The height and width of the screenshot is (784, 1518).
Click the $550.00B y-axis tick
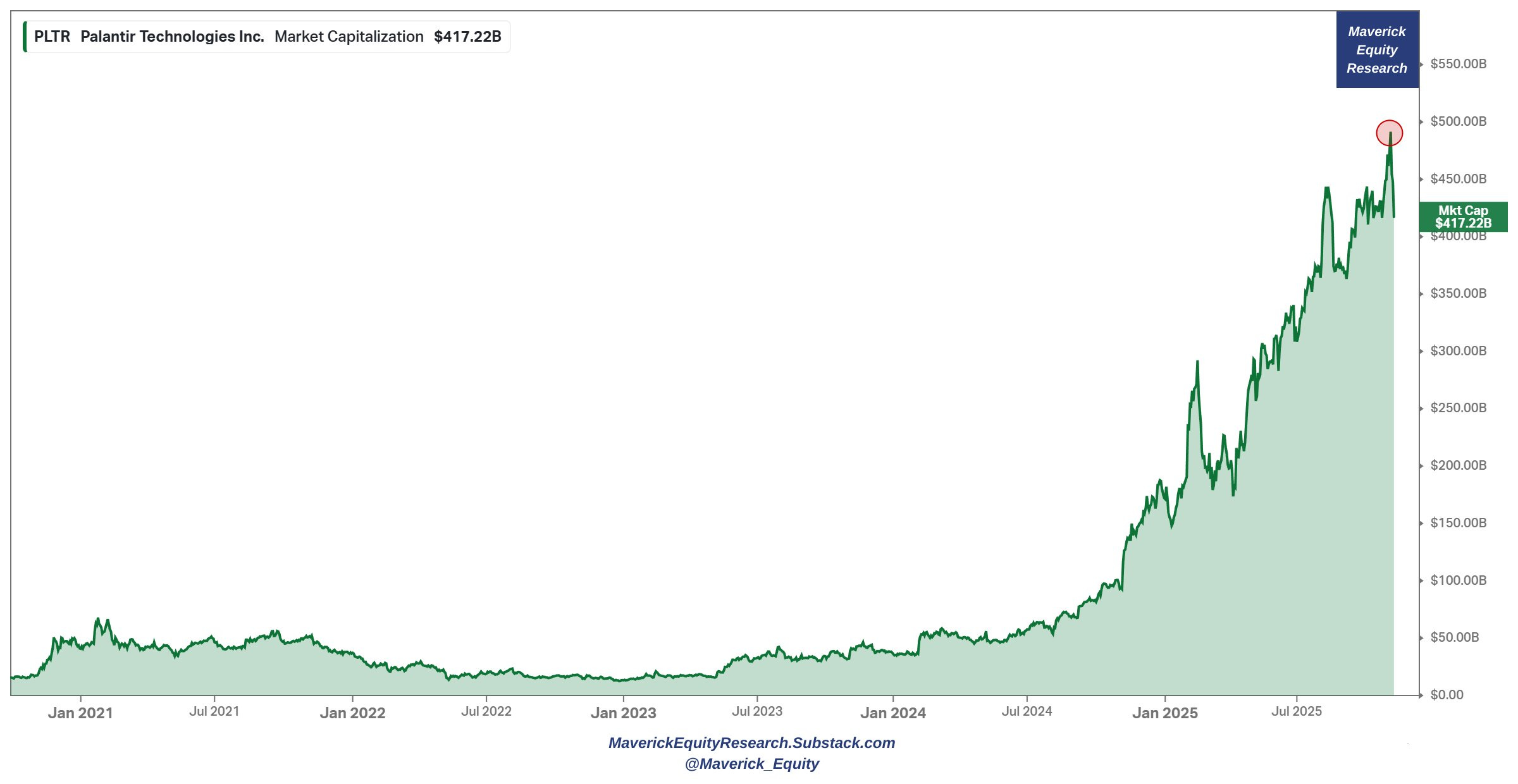pos(1458,64)
